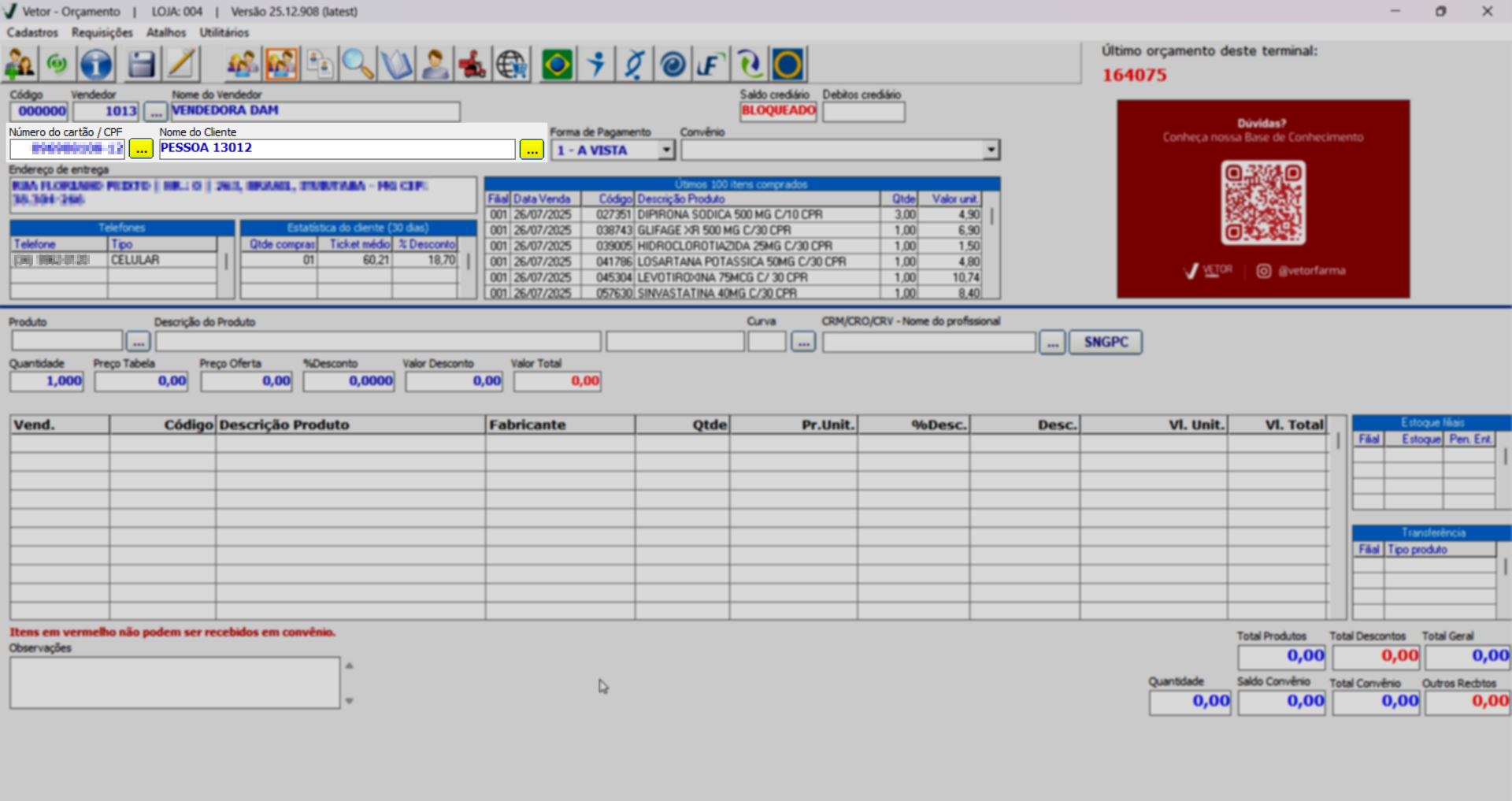Click the blue information icon
This screenshot has width=1512, height=801.
click(96, 65)
